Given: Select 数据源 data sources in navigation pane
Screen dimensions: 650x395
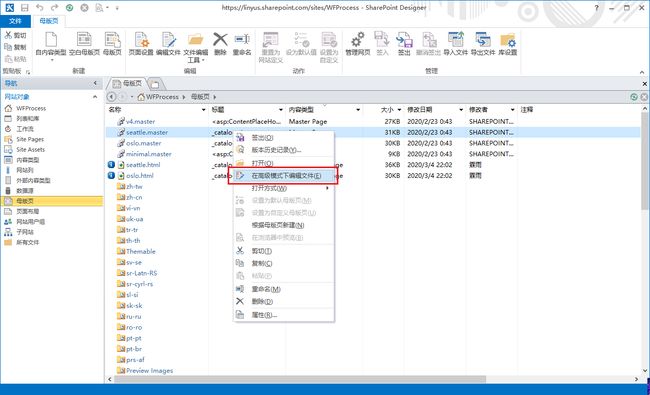Looking at the screenshot, I should tap(25, 191).
